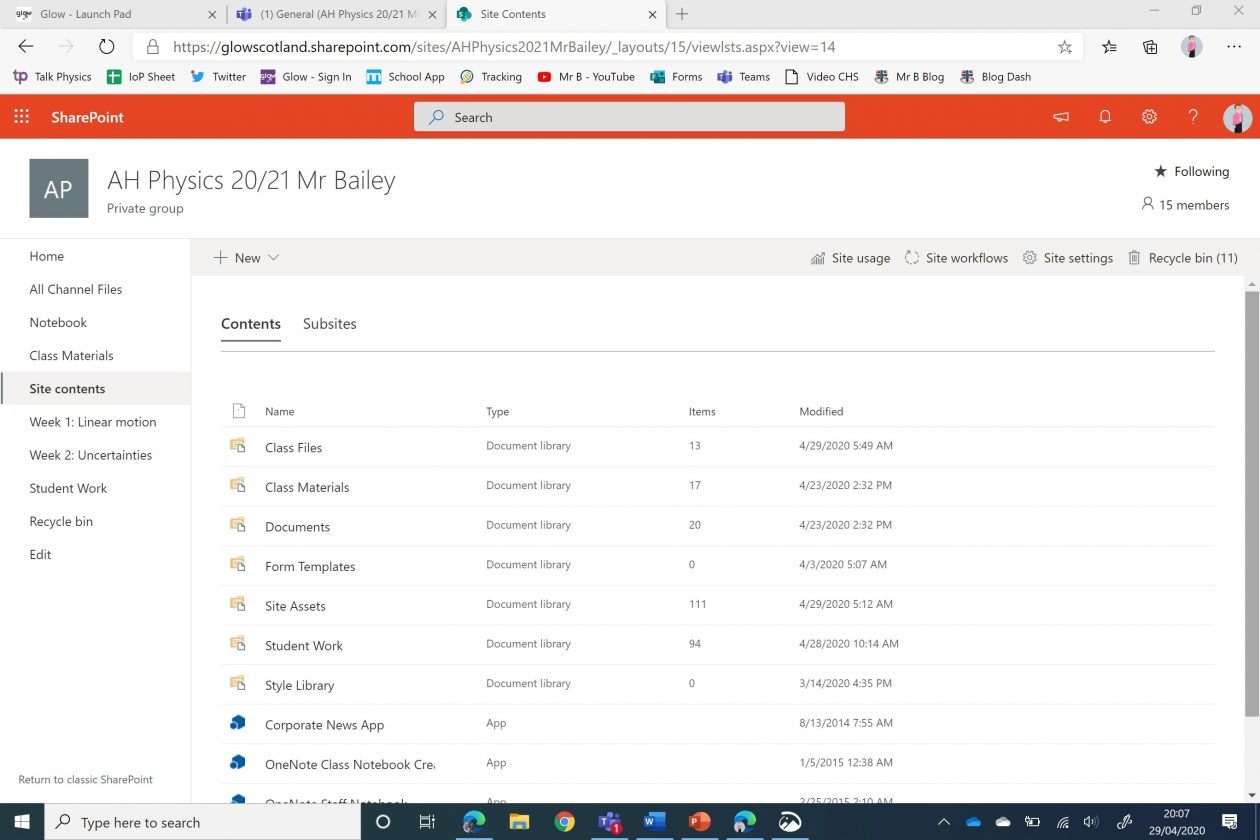The height and width of the screenshot is (840, 1260).
Task: Click the Class Materials library icon in list
Action: [x=238, y=486]
